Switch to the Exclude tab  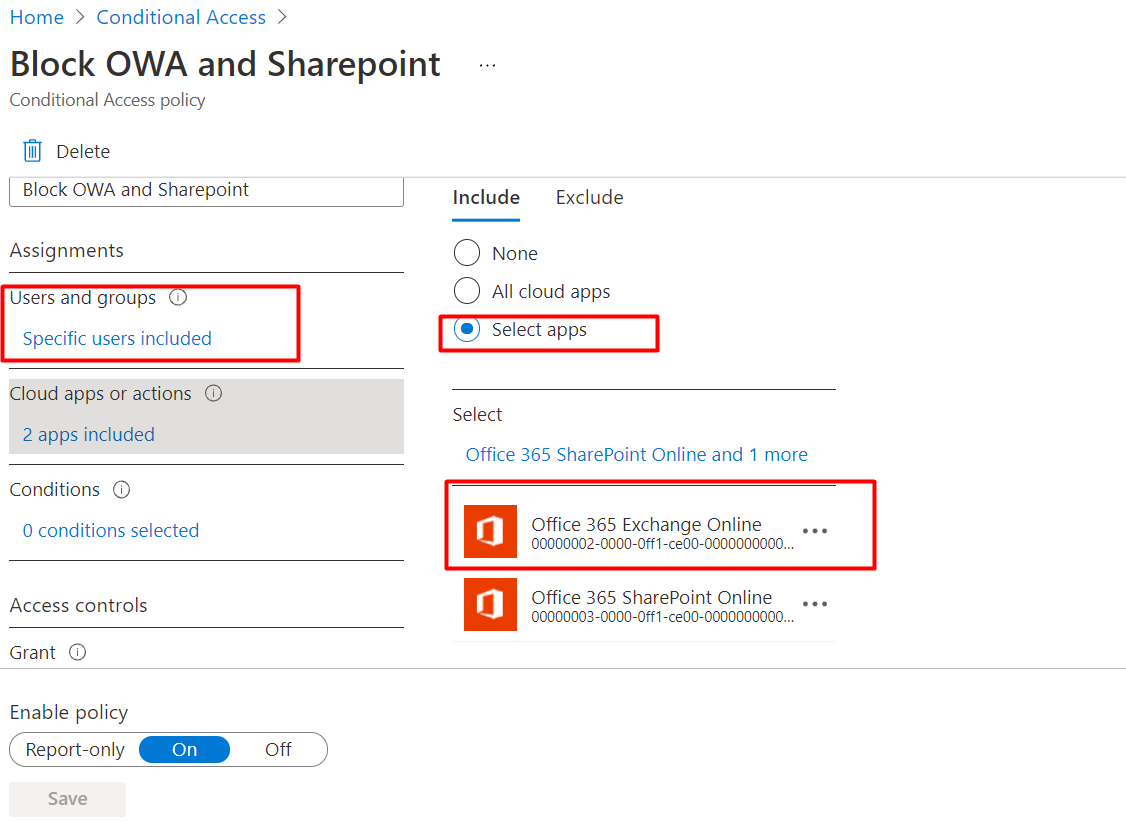pos(590,197)
